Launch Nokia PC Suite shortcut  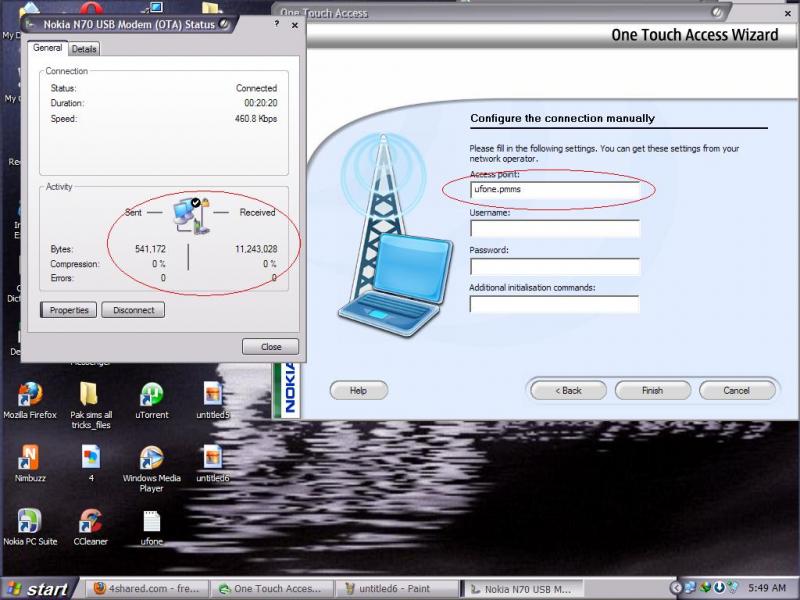30,527
